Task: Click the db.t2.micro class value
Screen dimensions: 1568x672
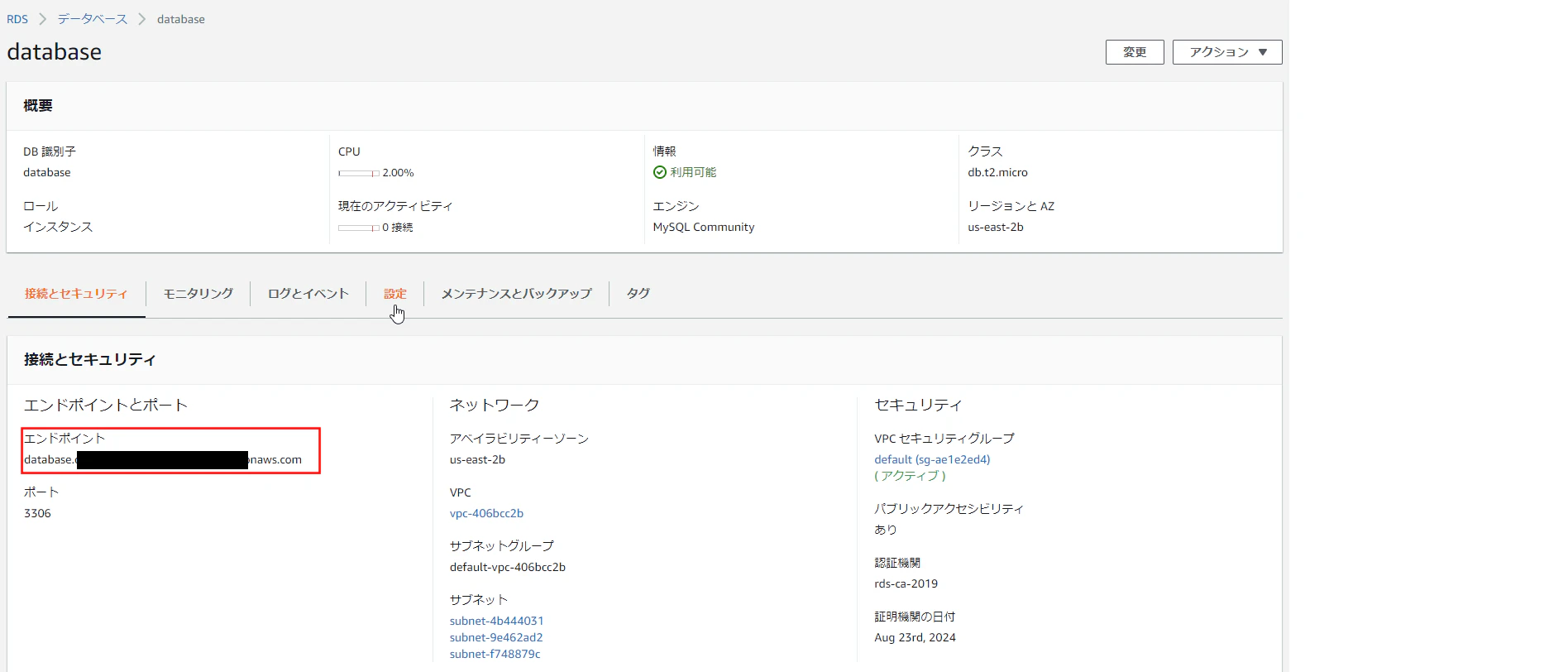Action: tap(997, 172)
